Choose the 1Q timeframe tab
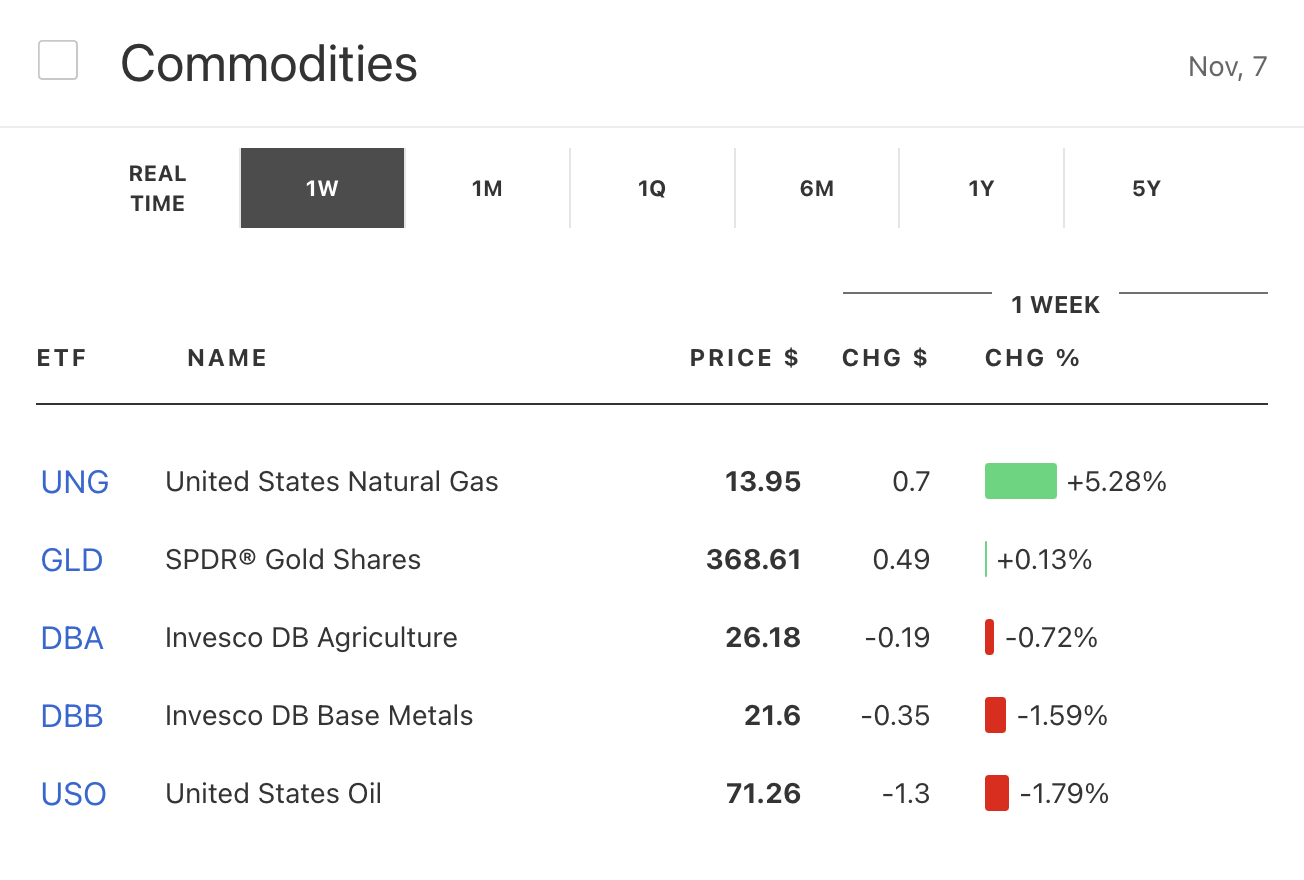The height and width of the screenshot is (880, 1304). pos(652,189)
